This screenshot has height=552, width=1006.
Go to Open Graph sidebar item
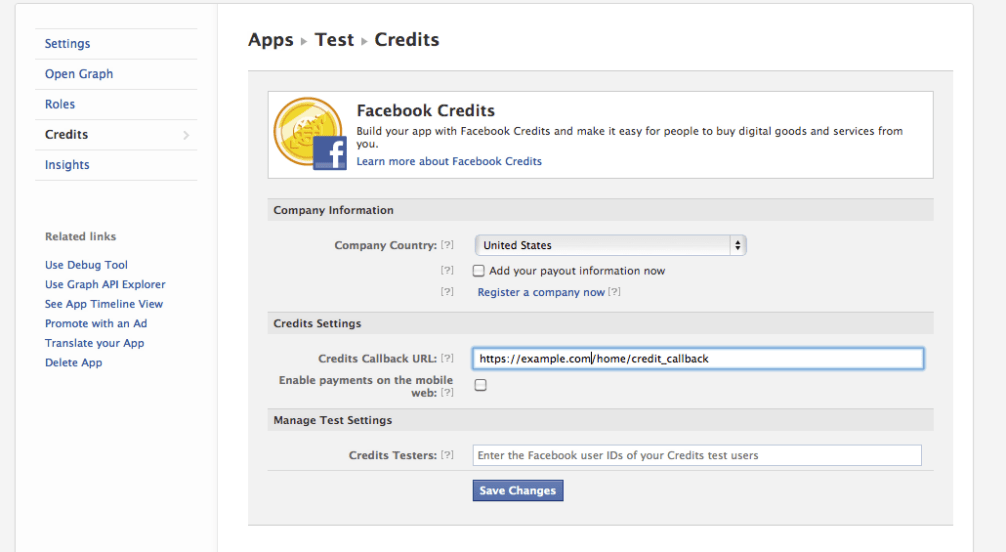[x=79, y=74]
